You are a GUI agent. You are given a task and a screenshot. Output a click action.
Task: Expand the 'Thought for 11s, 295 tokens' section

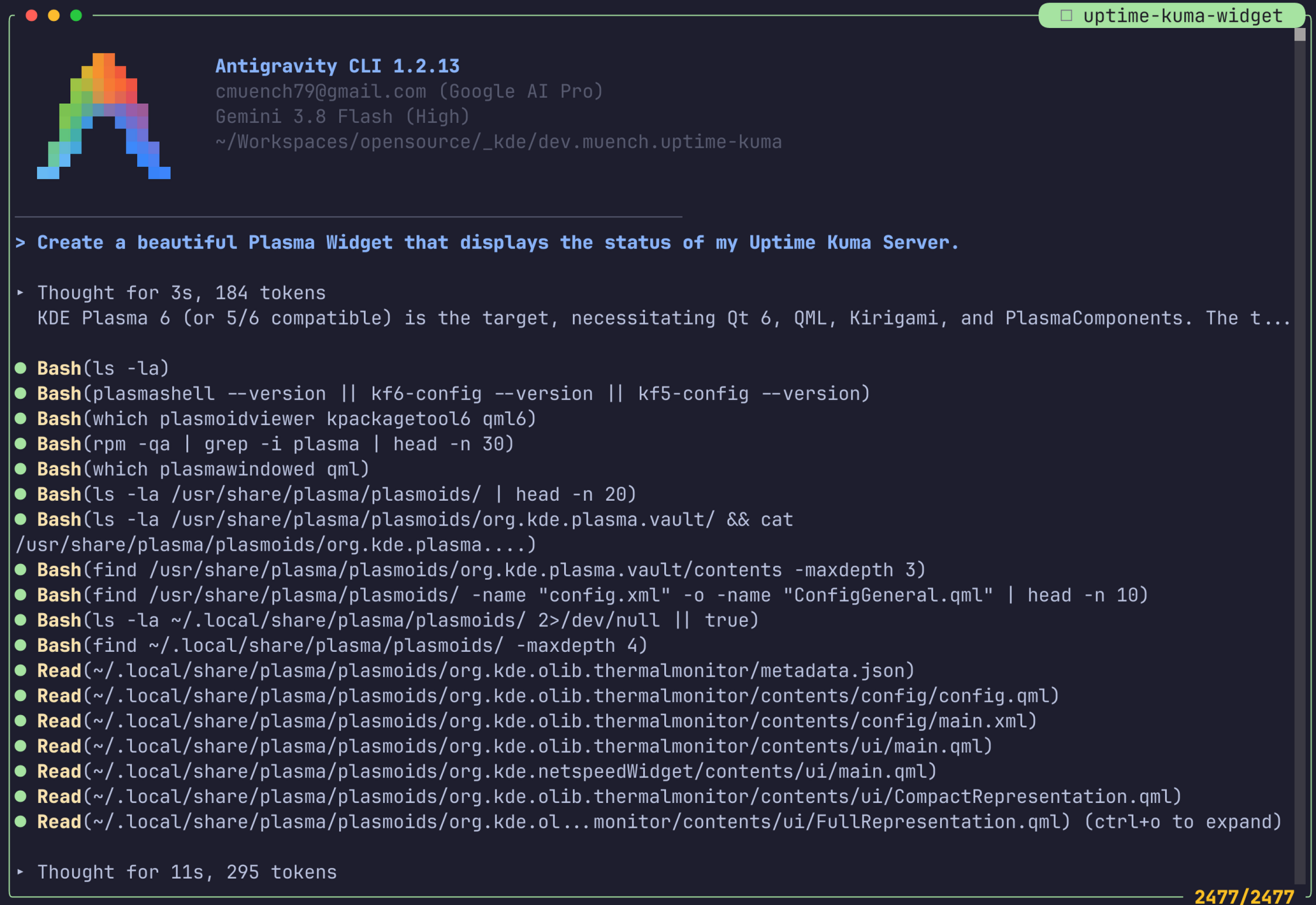(21, 872)
